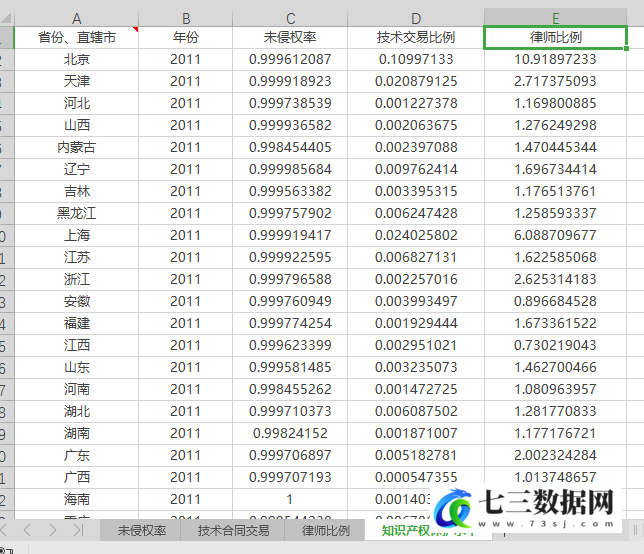
Task: Click cell with value 0.10997133
Action: coord(416,59)
